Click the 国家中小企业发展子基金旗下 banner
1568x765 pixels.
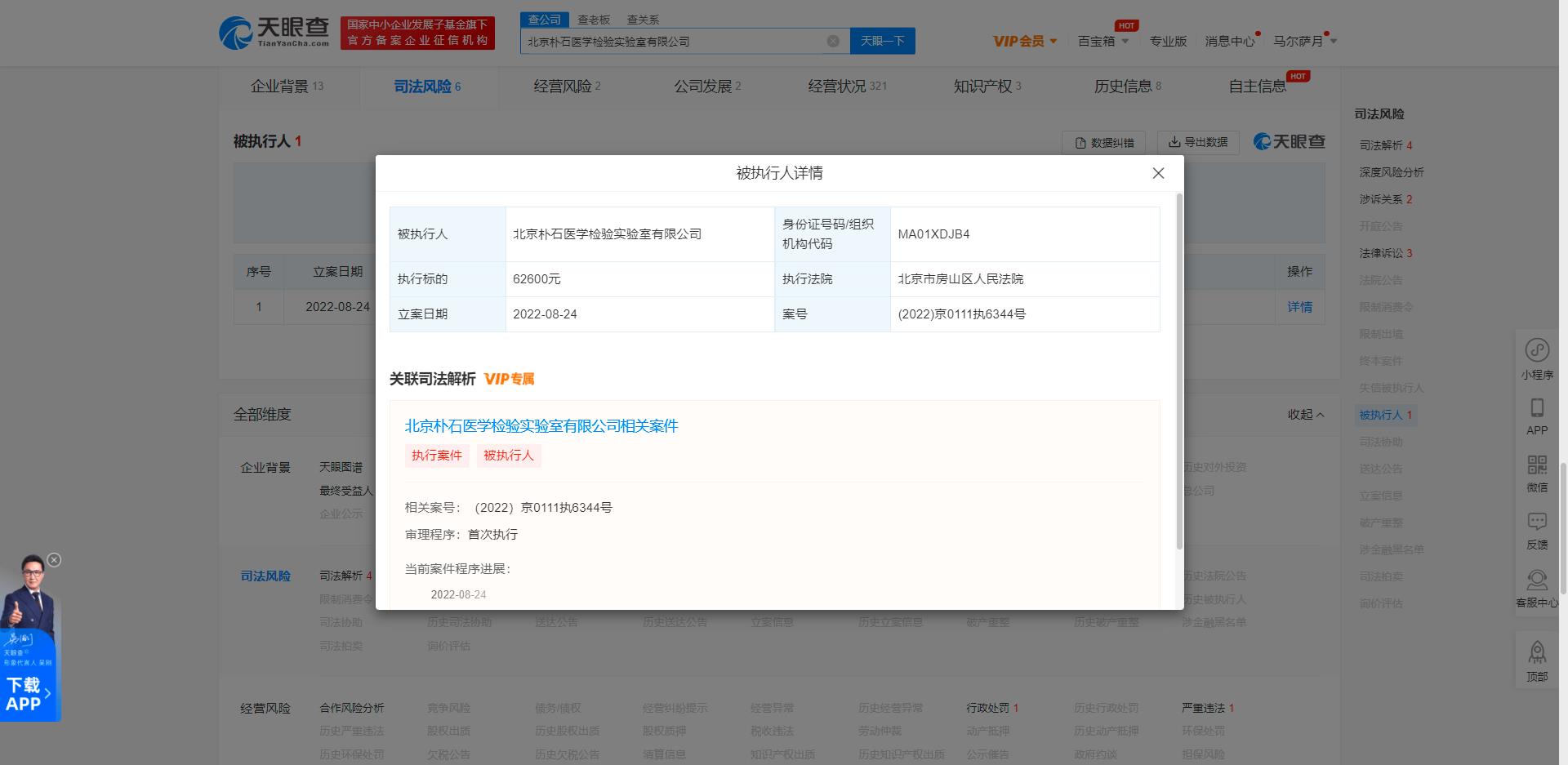[x=417, y=33]
